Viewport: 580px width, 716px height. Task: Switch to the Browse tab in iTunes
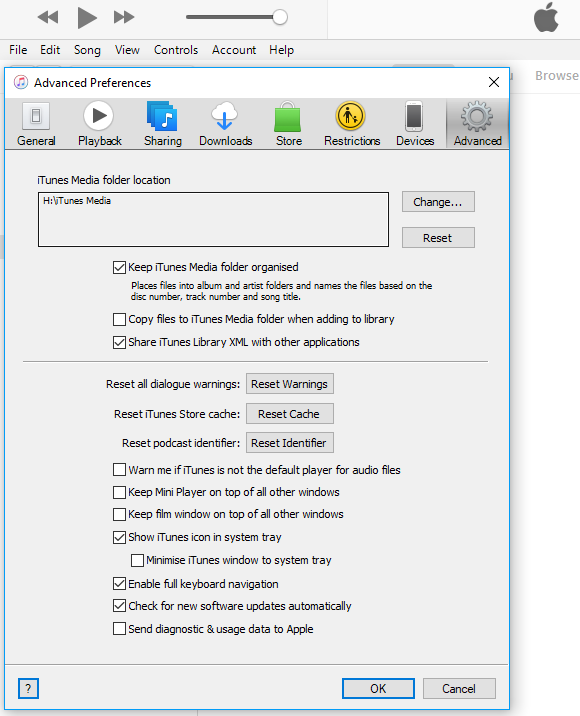point(557,76)
